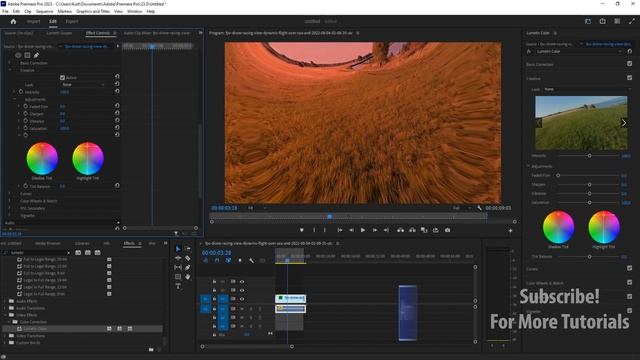640x360 pixels.
Task: Click the Highlight Tint wheel in Lumetri Color
Action: pos(604,227)
